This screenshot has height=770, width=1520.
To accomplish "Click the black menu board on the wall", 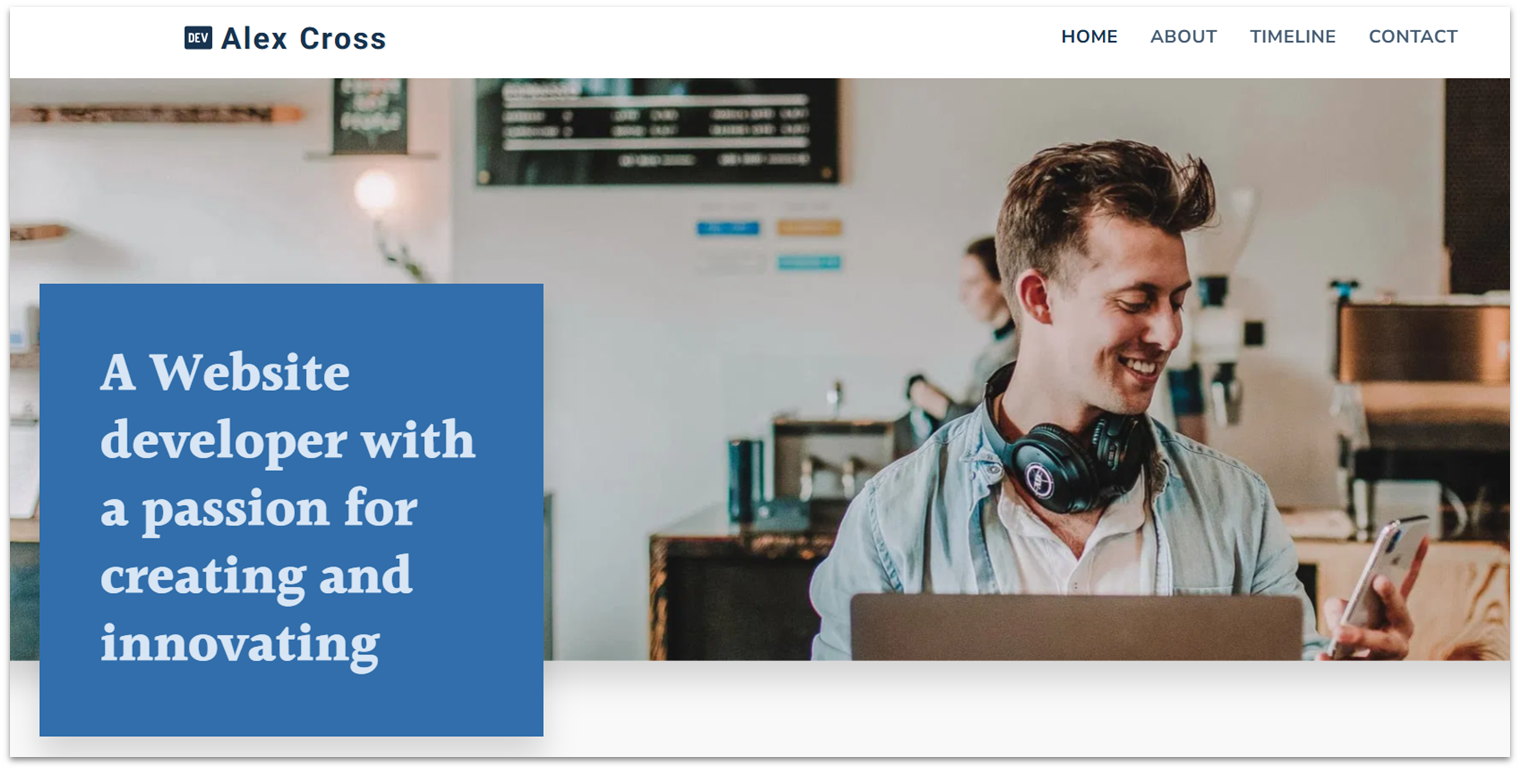I will coord(657,131).
